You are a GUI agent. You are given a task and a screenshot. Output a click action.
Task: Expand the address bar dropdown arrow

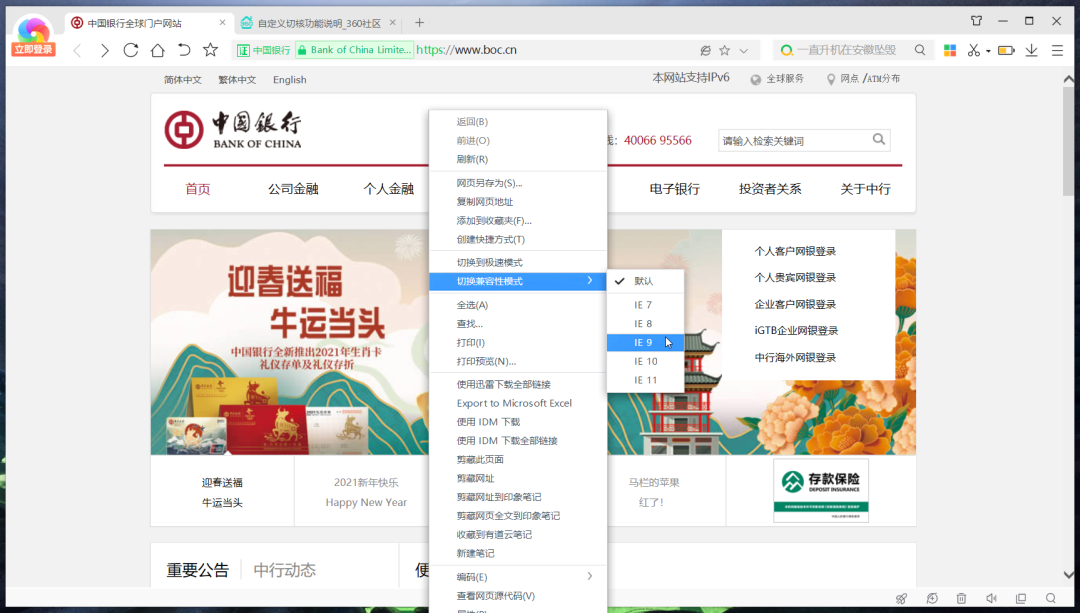(744, 50)
